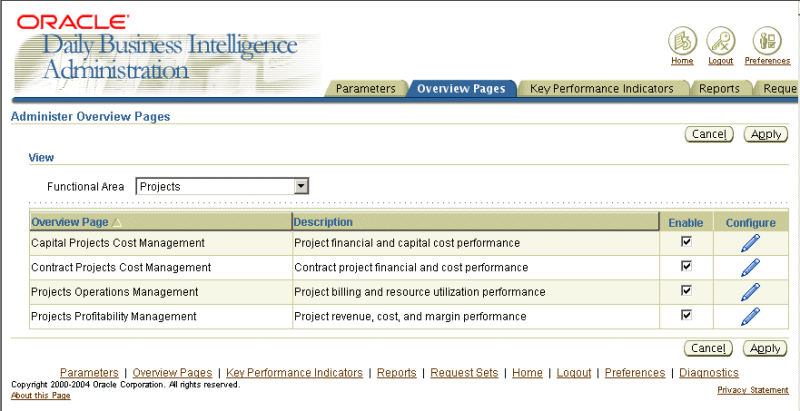Screen dimensions: 800x411
Task: Configure Projects Profitability Management via pencil
Action: click(x=750, y=317)
